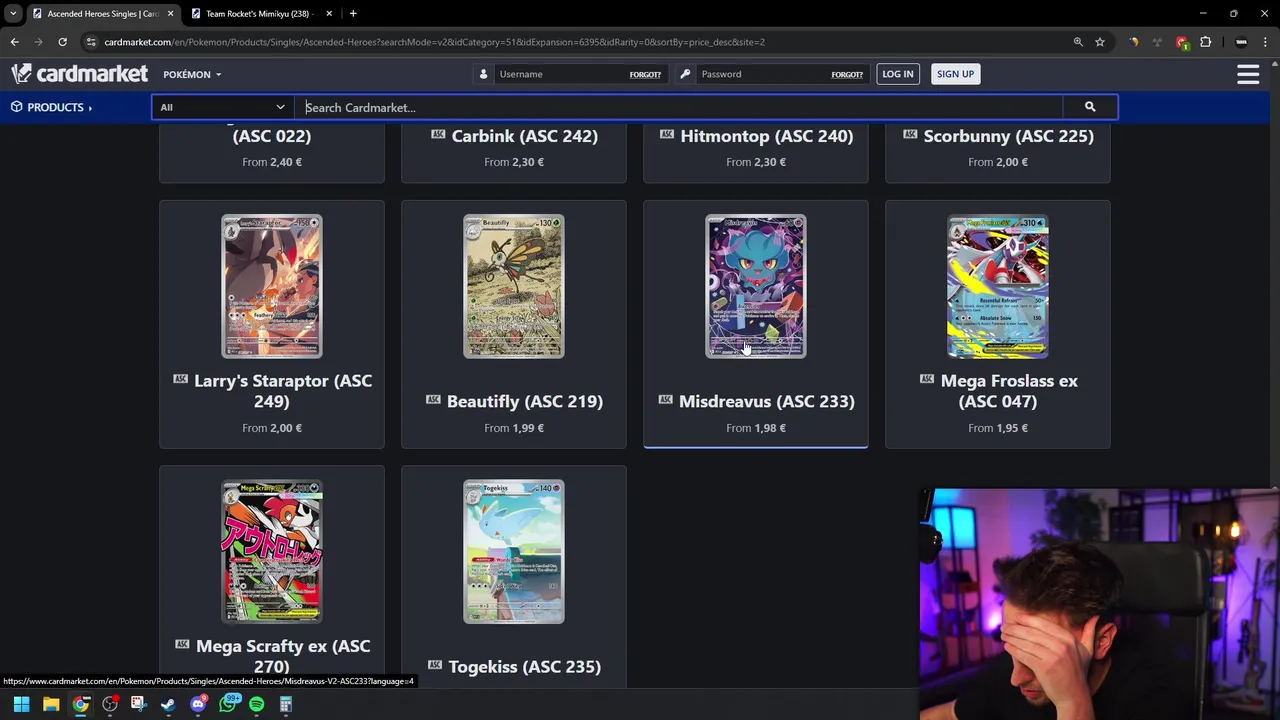
Task: Open Beautifly (ASC 219) link
Action: pyautogui.click(x=525, y=401)
